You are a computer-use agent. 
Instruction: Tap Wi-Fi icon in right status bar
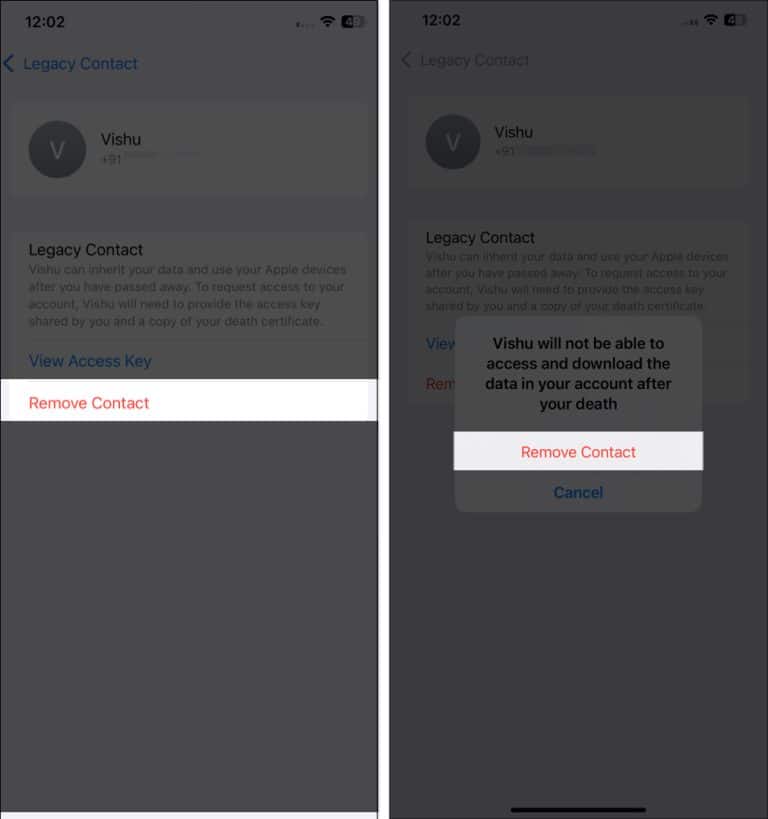pyautogui.click(x=711, y=20)
